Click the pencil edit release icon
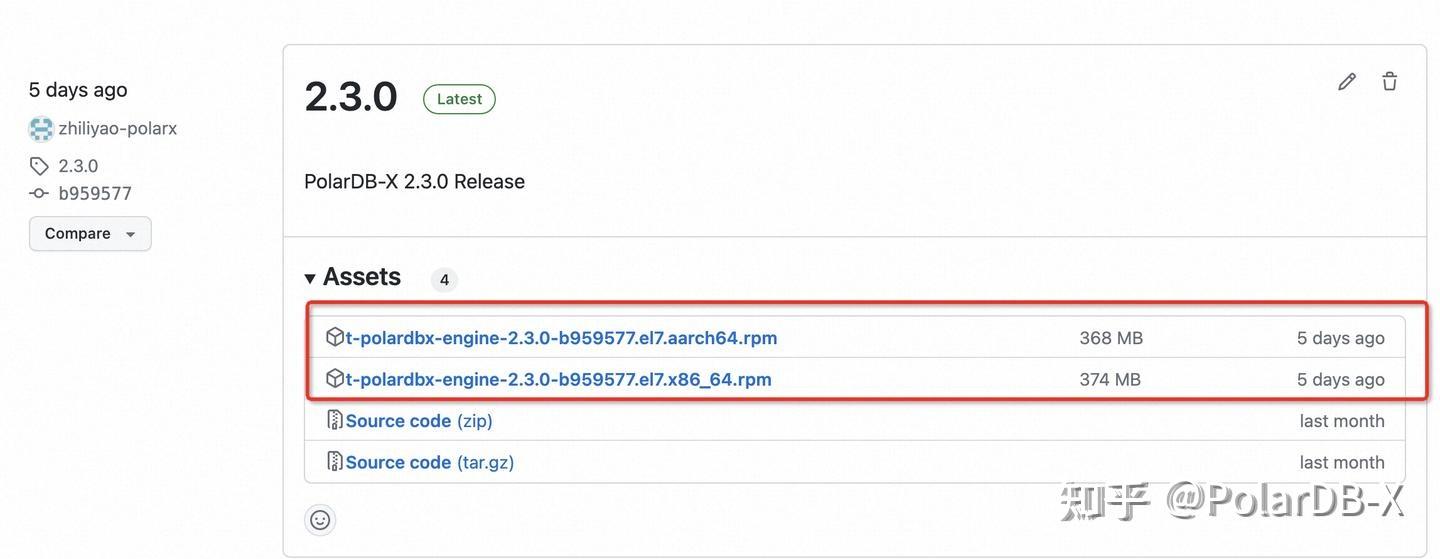Viewport: 1440px width, 559px height. tap(1347, 82)
